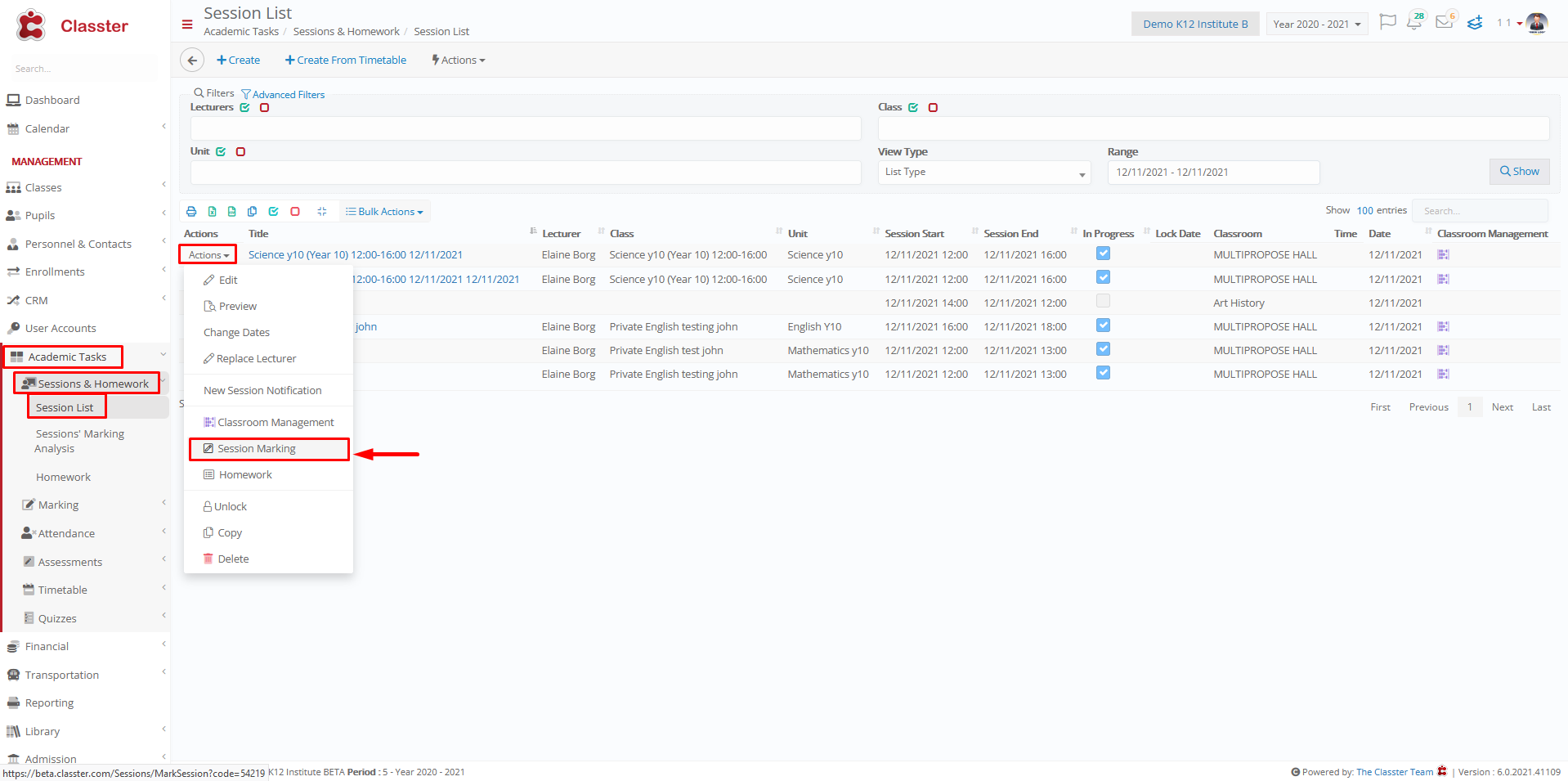Select all rows icon in table toolbar
Viewport: 1568px width, 781px height.
tap(274, 211)
